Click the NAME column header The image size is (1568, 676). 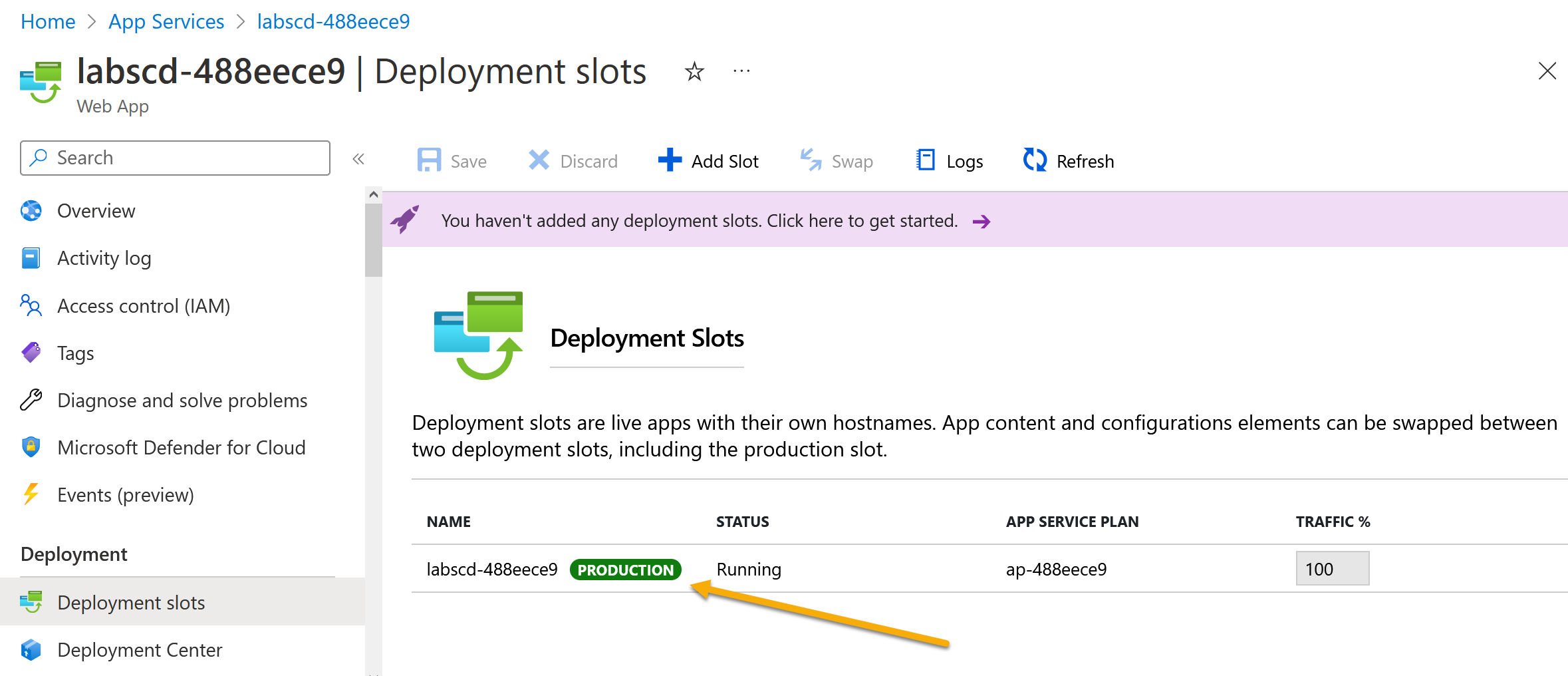[x=449, y=522]
